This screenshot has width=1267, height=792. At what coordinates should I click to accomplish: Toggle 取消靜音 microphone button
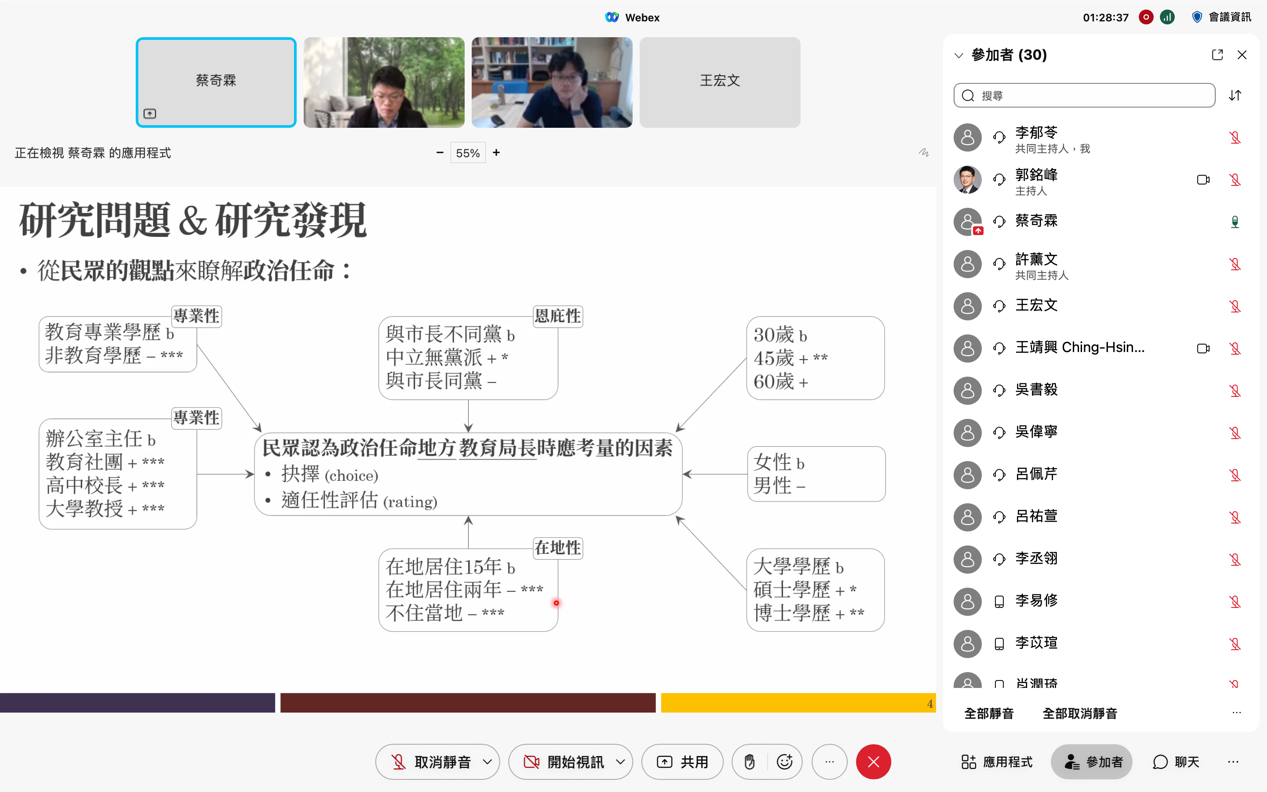pyautogui.click(x=429, y=762)
